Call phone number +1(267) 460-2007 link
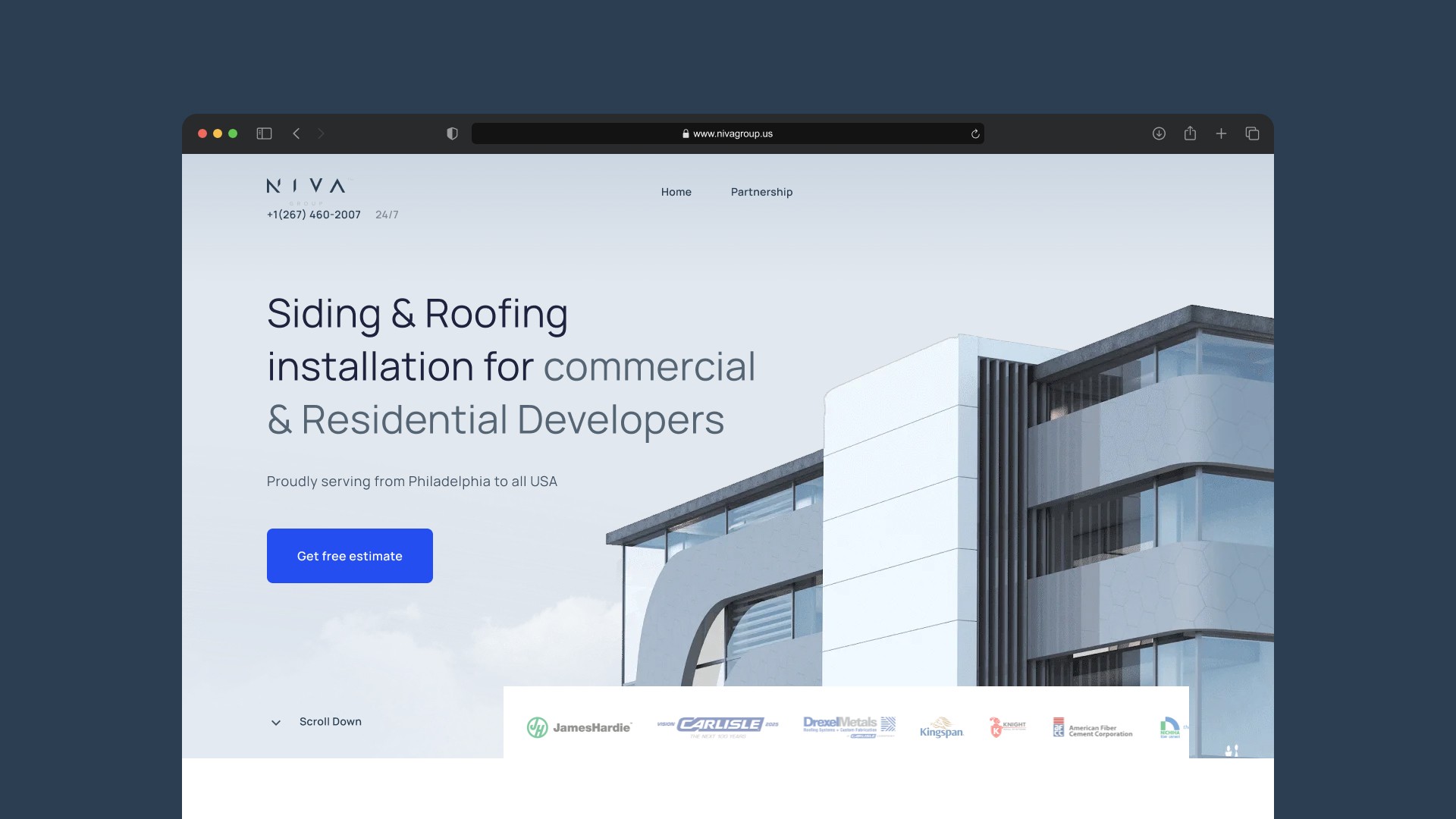Viewport: 1456px width, 819px height. click(x=313, y=215)
